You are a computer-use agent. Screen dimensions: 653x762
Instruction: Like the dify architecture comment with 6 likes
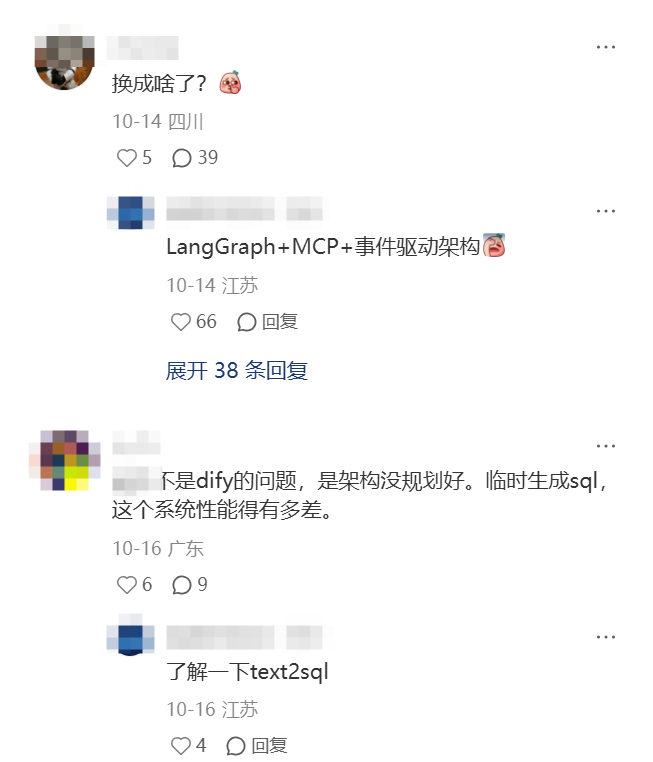coord(127,585)
